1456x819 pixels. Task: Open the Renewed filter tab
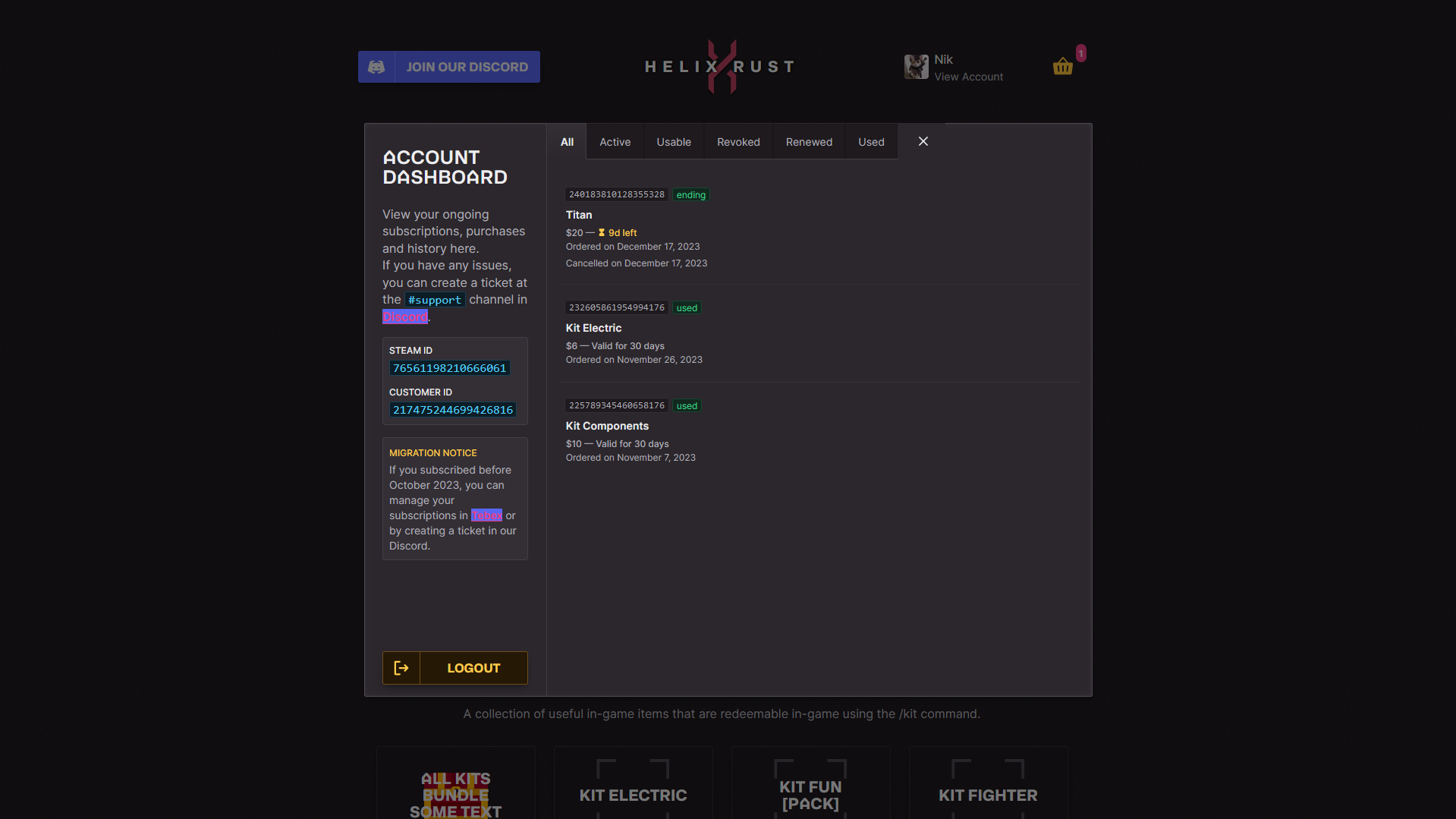pos(809,141)
